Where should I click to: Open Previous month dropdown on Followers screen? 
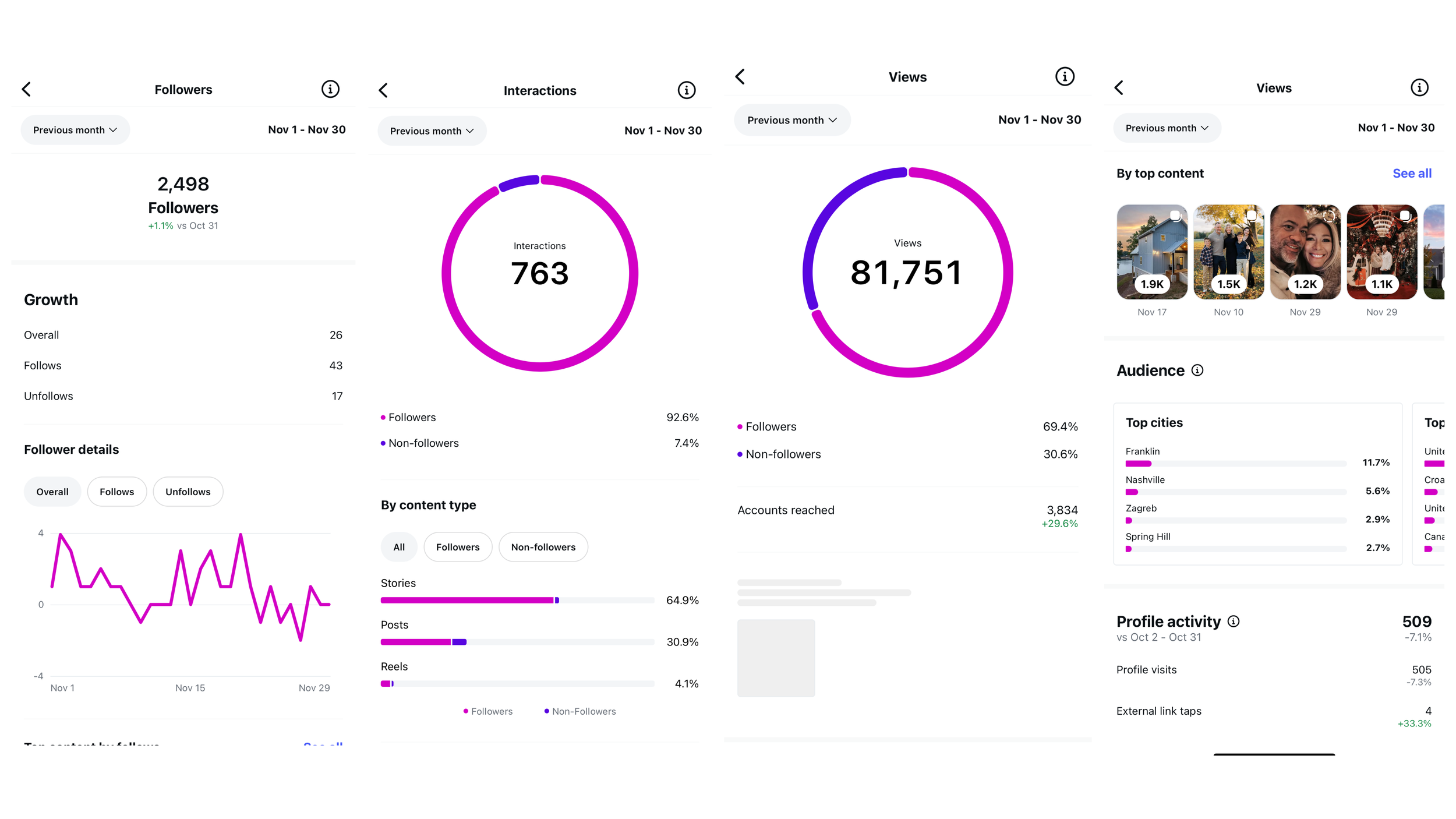coord(75,130)
